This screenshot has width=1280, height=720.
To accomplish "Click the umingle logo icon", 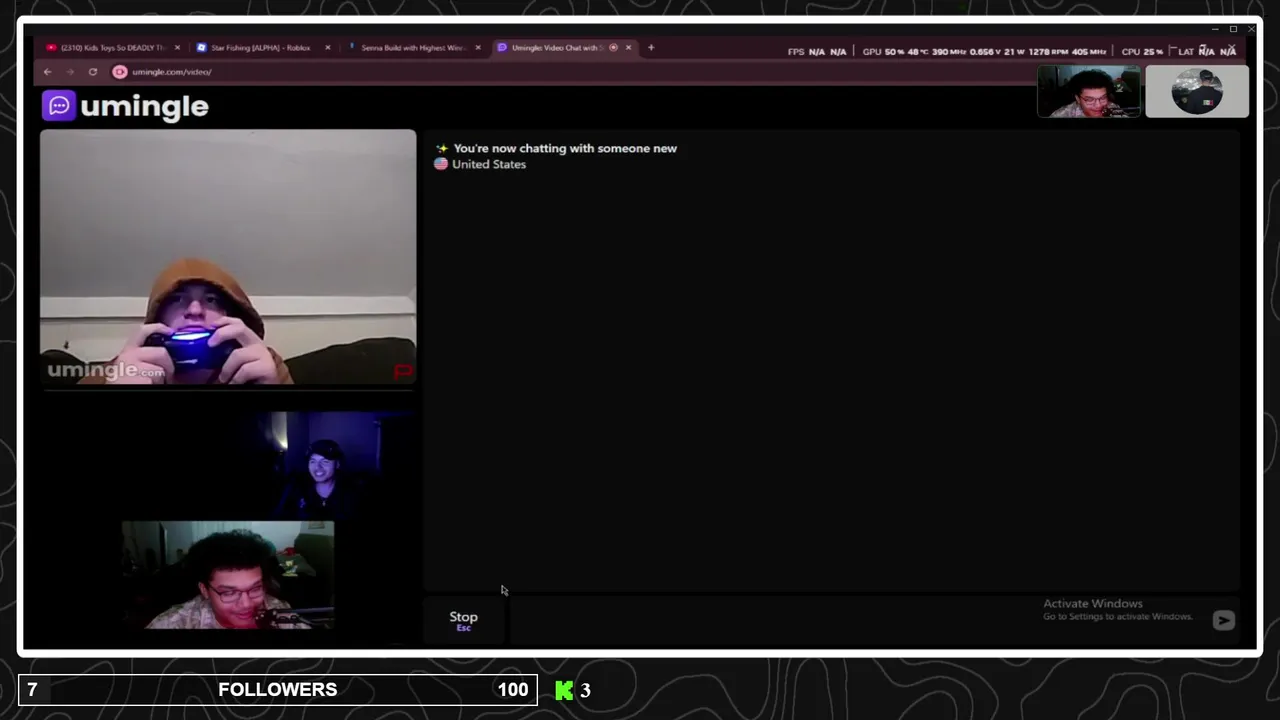I will point(59,106).
